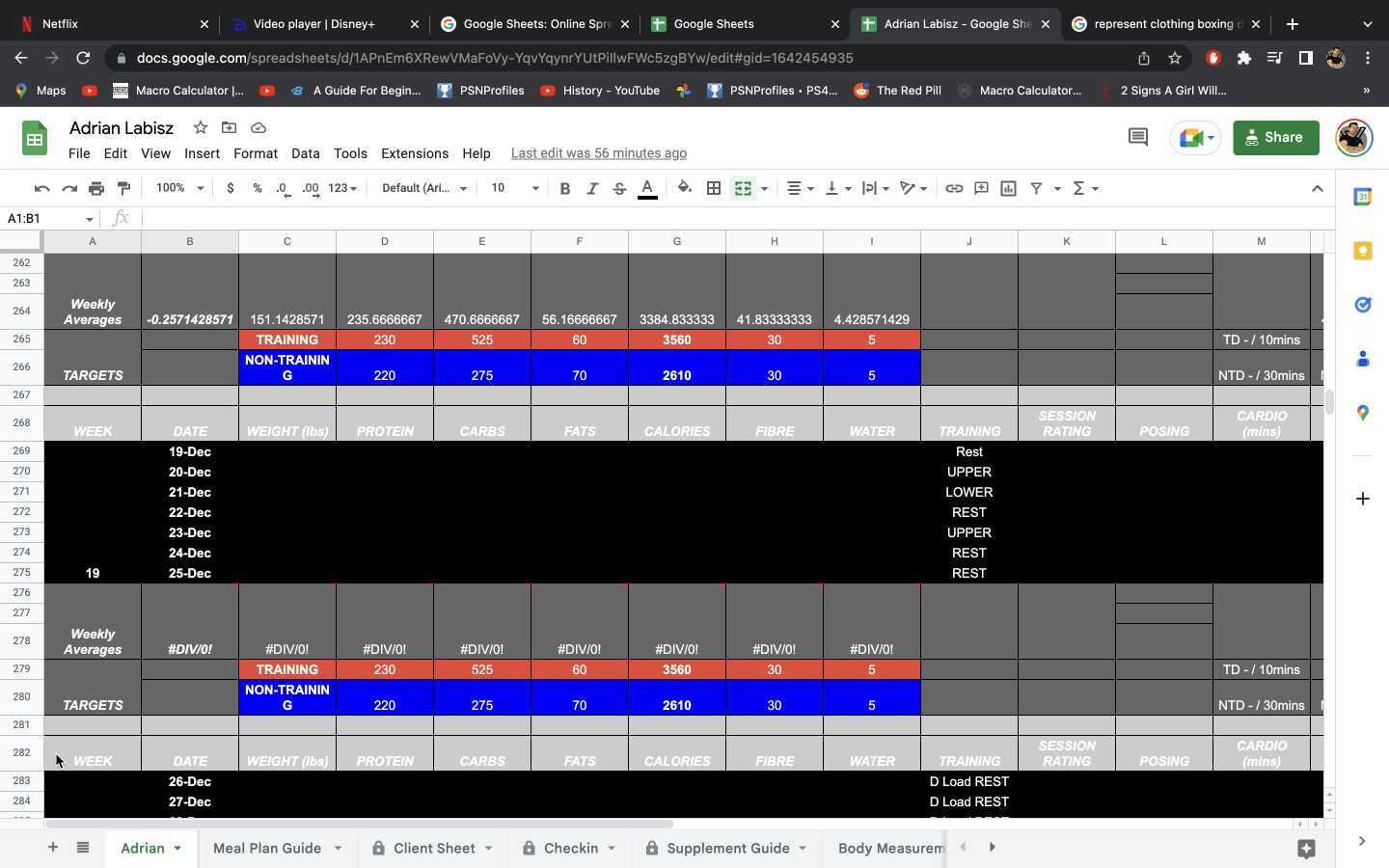Click the insert link icon

[954, 188]
